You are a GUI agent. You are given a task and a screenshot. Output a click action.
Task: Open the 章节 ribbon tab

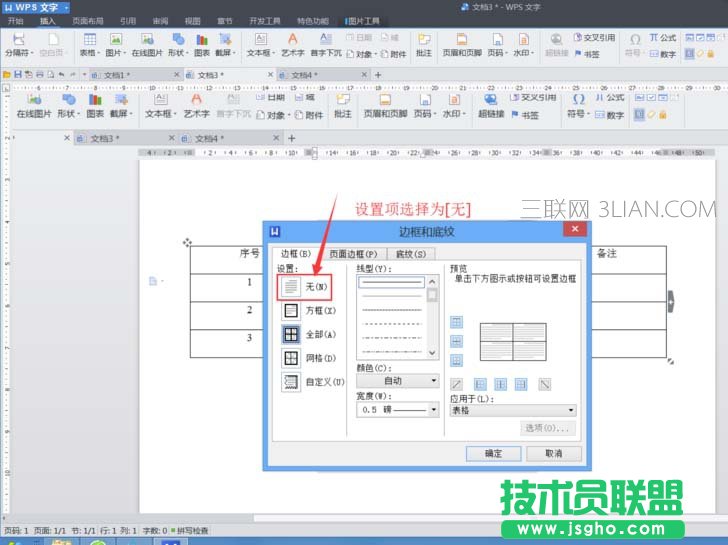225,21
